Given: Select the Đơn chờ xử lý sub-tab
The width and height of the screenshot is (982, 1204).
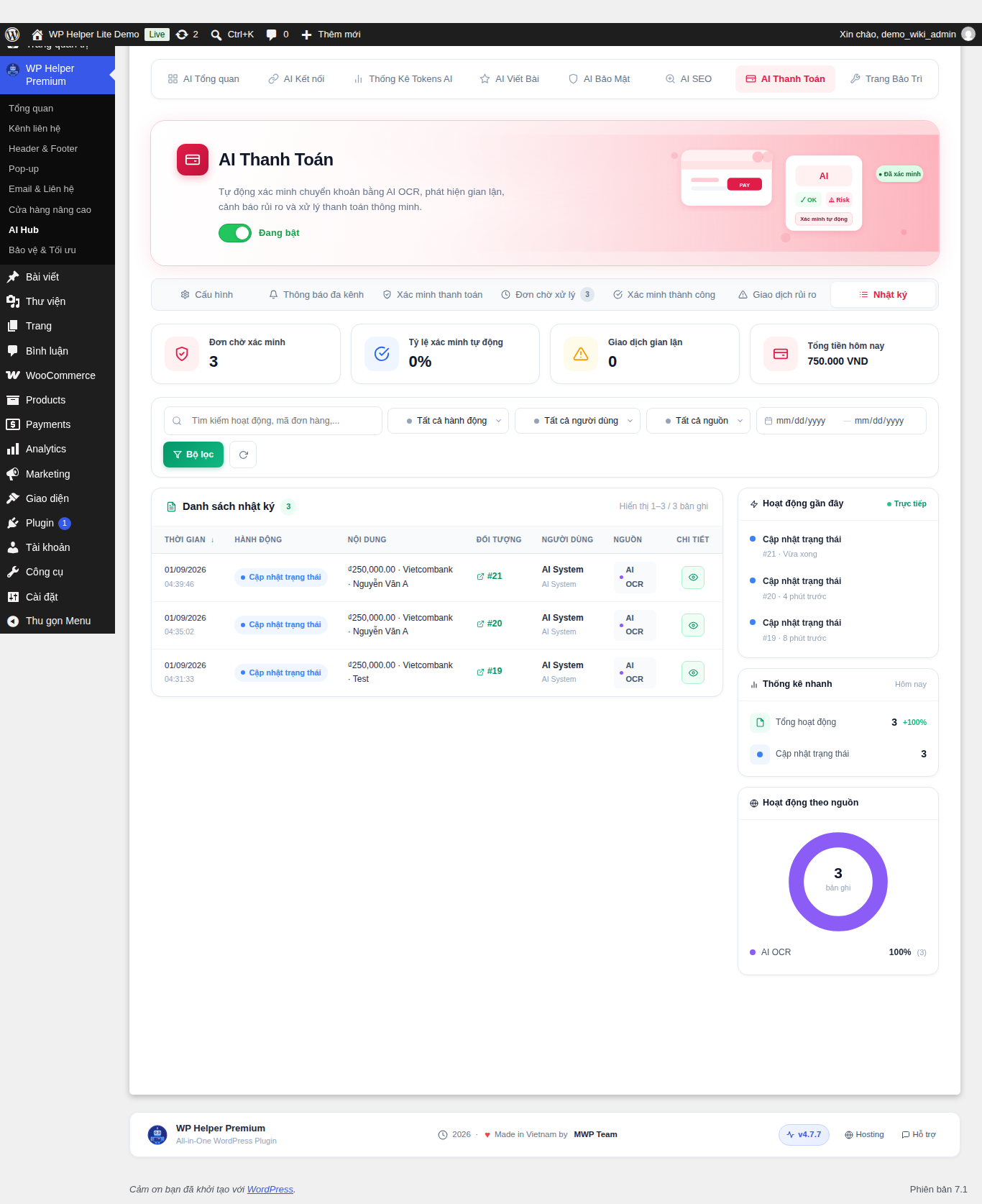Looking at the screenshot, I should pyautogui.click(x=548, y=295).
